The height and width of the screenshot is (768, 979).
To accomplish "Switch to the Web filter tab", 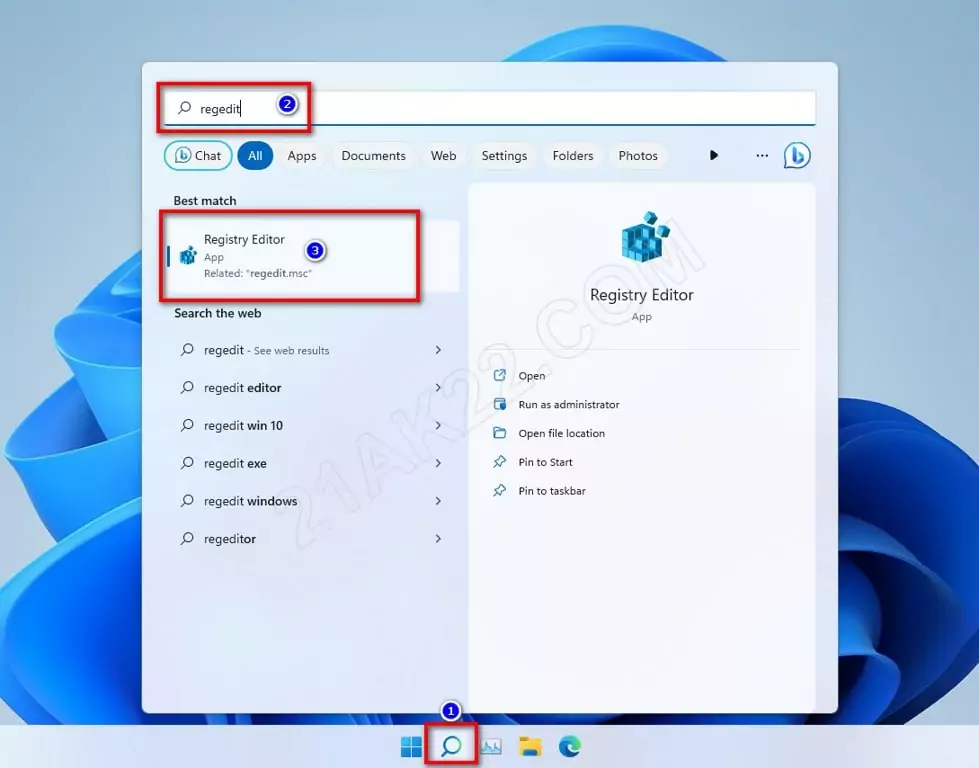I will coord(443,155).
